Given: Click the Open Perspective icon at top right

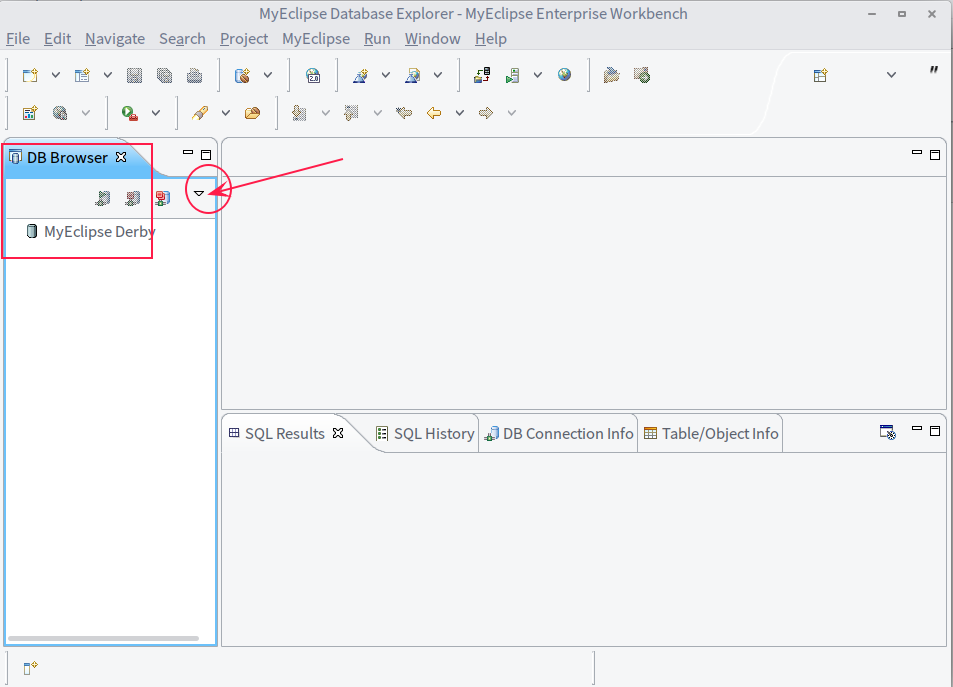Looking at the screenshot, I should (x=821, y=75).
